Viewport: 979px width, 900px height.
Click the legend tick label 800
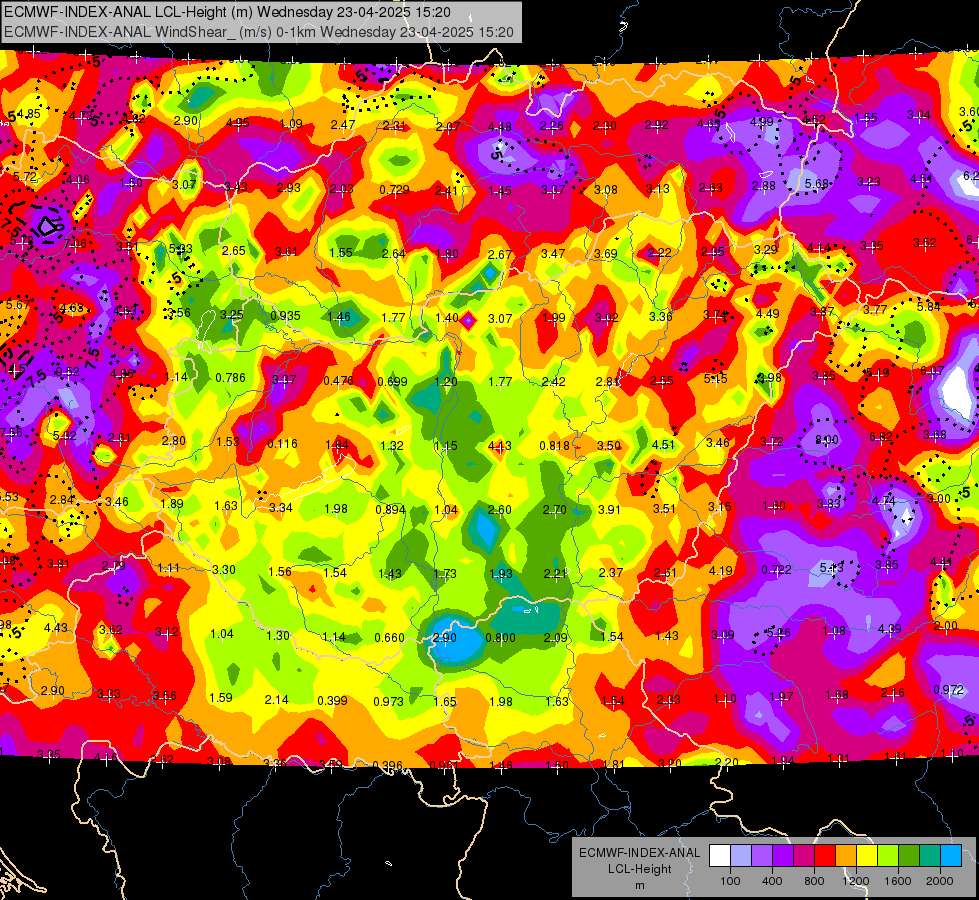tap(814, 881)
